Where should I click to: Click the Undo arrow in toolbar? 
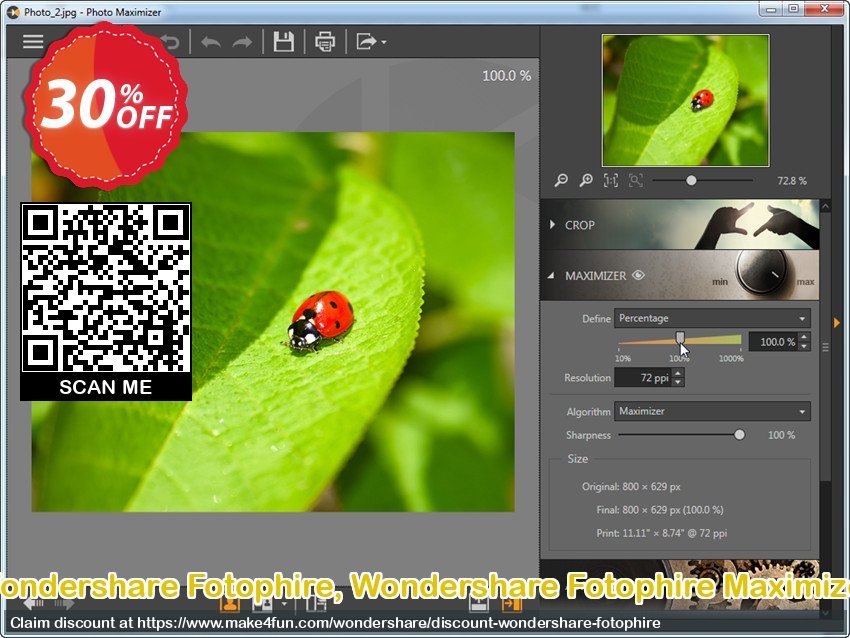pyautogui.click(x=211, y=42)
